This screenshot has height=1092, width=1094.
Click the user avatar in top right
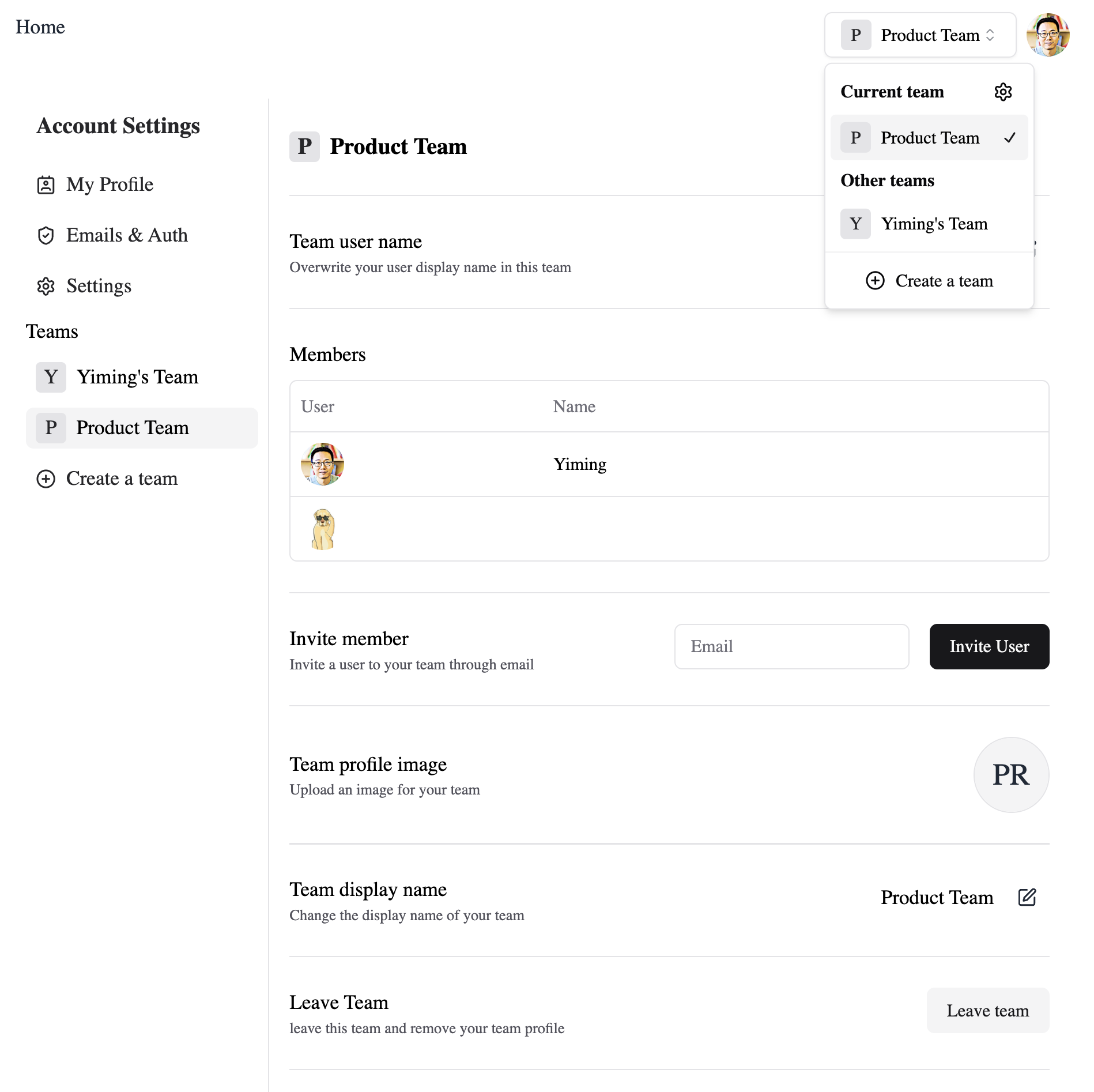[1047, 35]
